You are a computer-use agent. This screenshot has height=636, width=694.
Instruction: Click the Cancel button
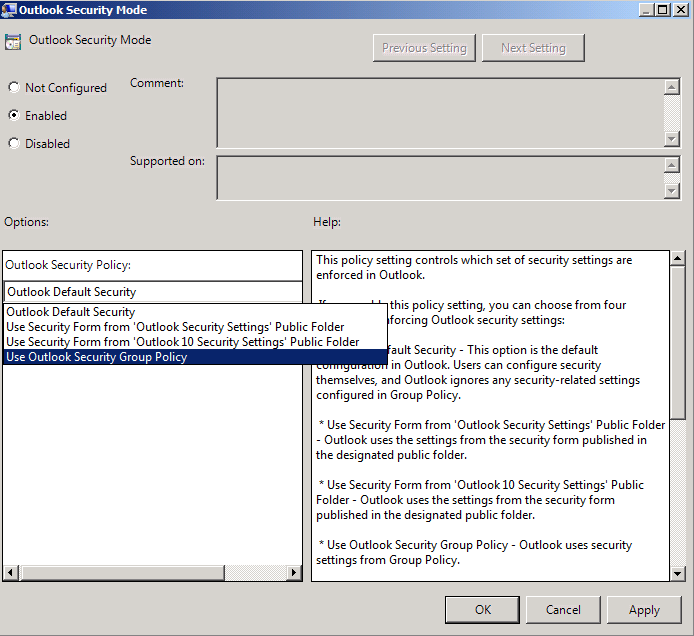tap(563, 609)
